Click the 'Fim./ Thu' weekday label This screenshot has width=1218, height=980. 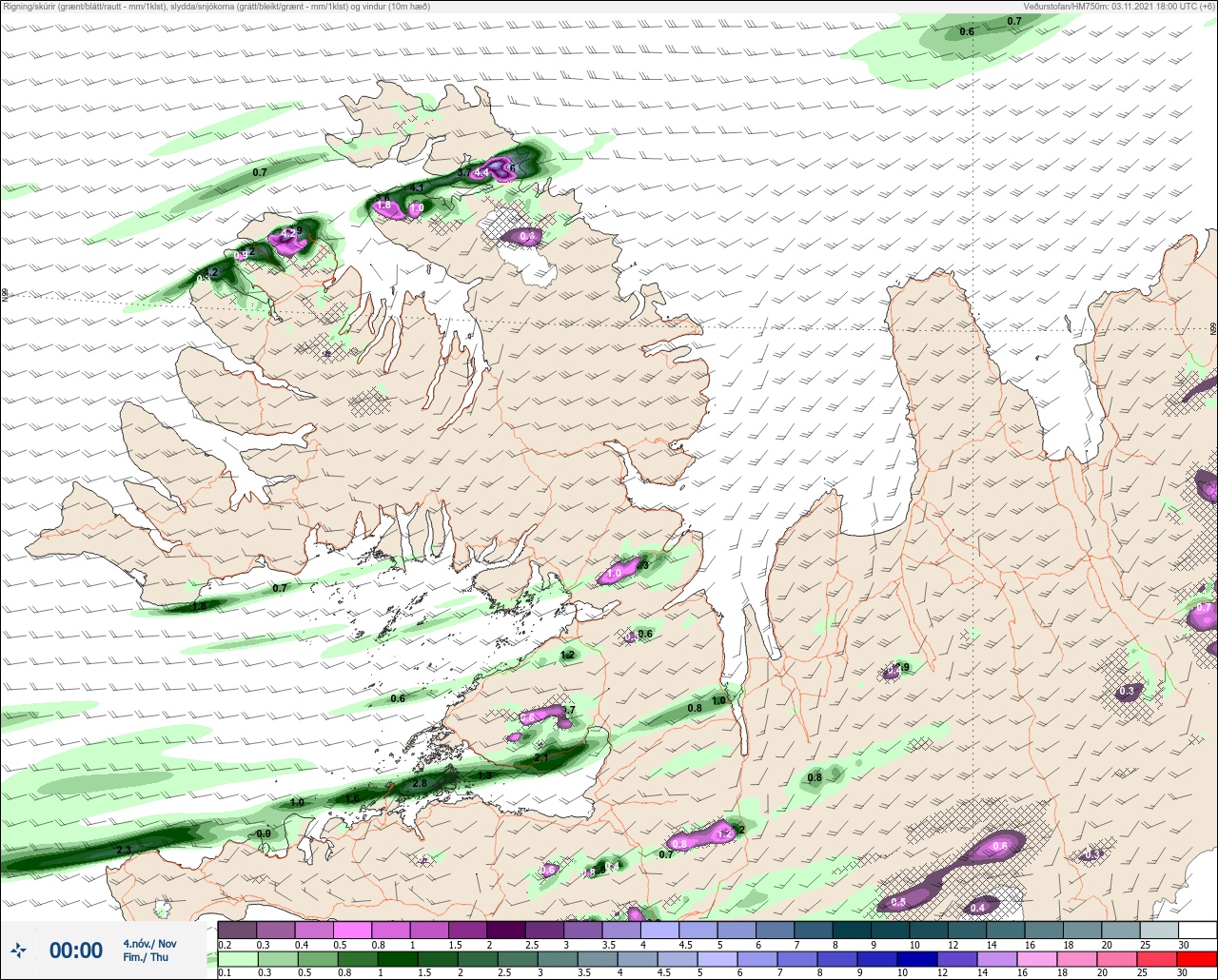pyautogui.click(x=146, y=957)
